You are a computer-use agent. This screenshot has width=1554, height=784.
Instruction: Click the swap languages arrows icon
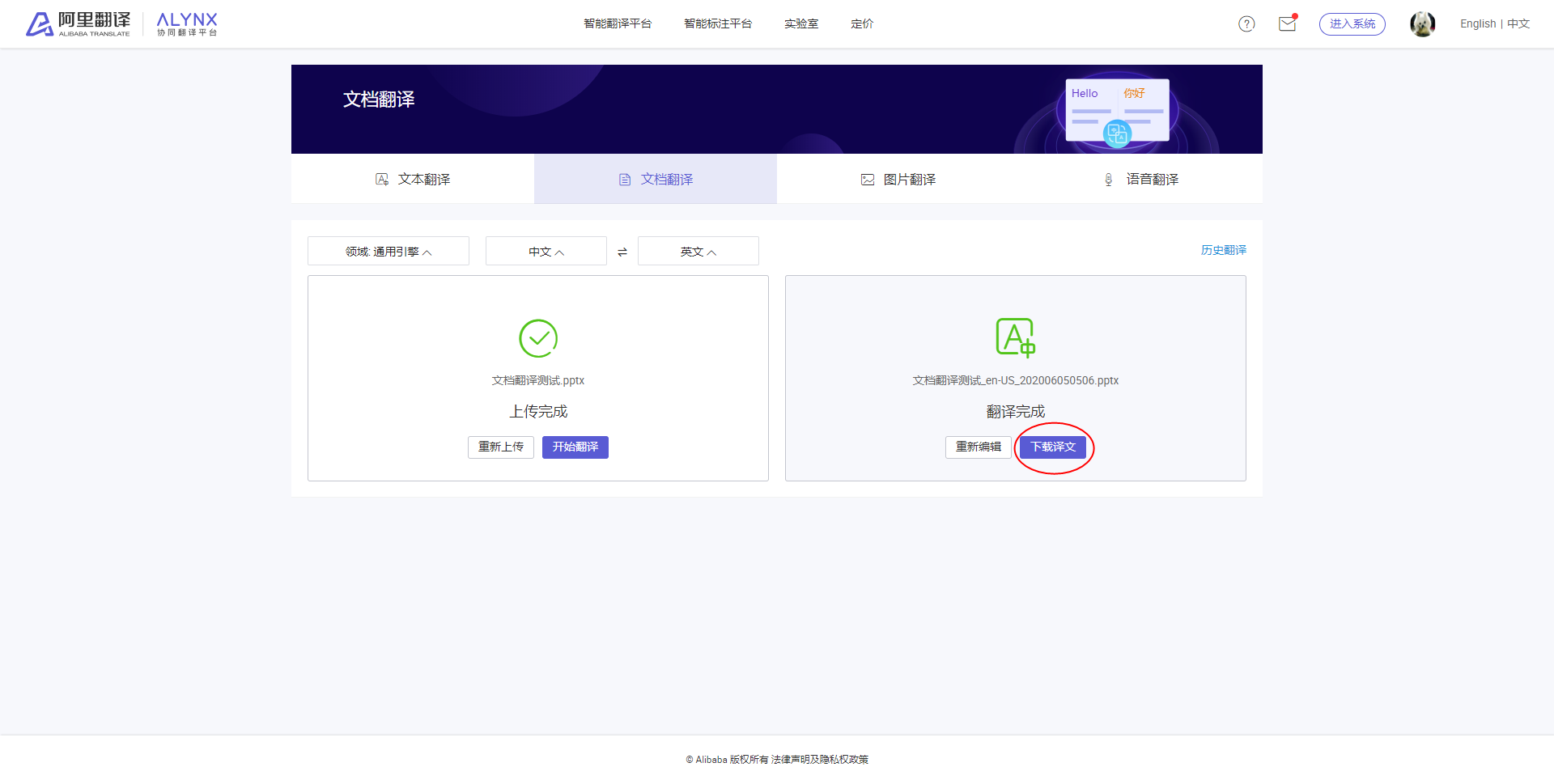(x=622, y=252)
